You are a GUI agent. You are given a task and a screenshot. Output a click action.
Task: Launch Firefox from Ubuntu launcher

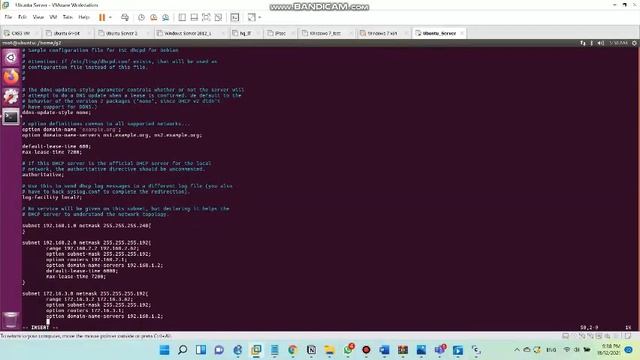click(11, 77)
